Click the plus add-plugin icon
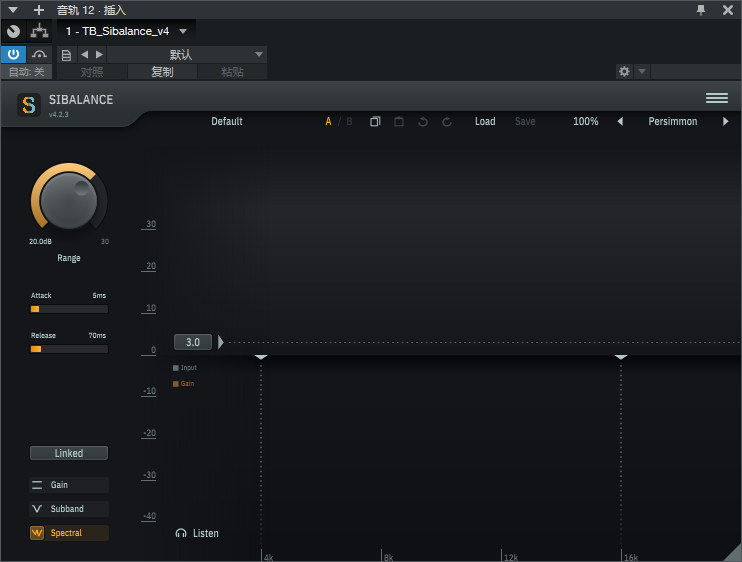 39,9
